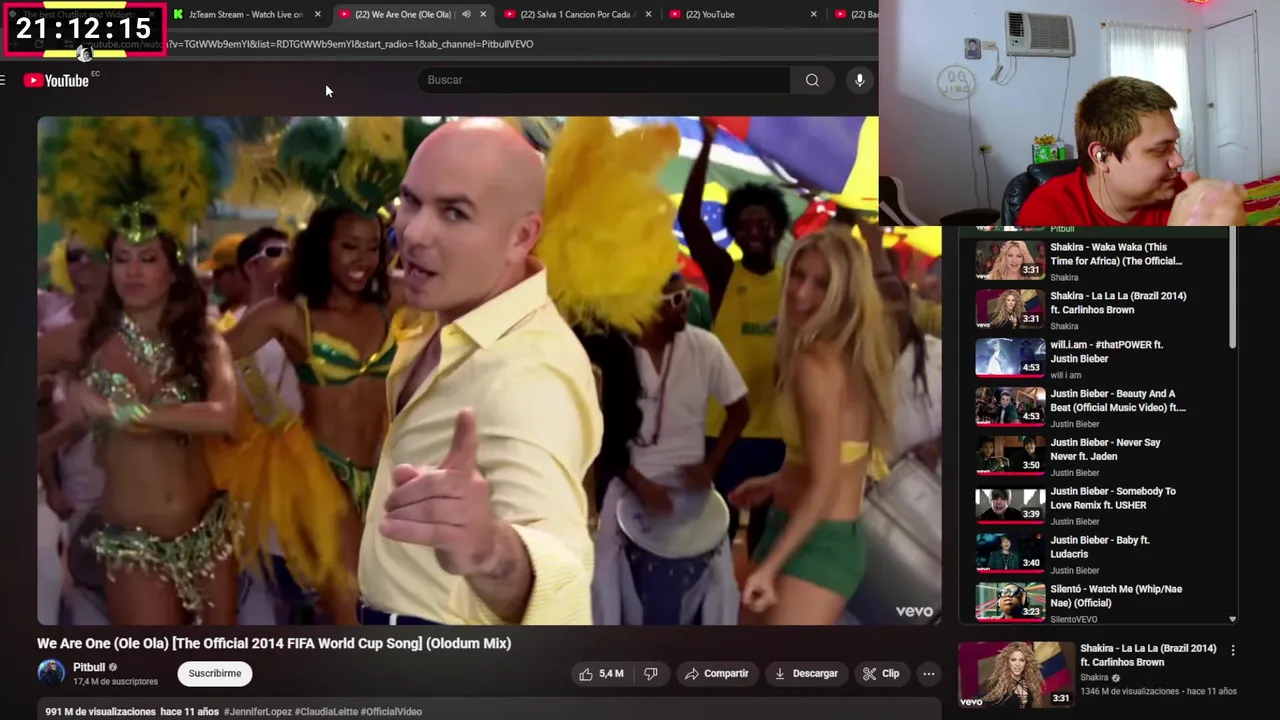Open 'Justin Bieber - Baby ft. Ludacris' title

click(x=1100, y=547)
